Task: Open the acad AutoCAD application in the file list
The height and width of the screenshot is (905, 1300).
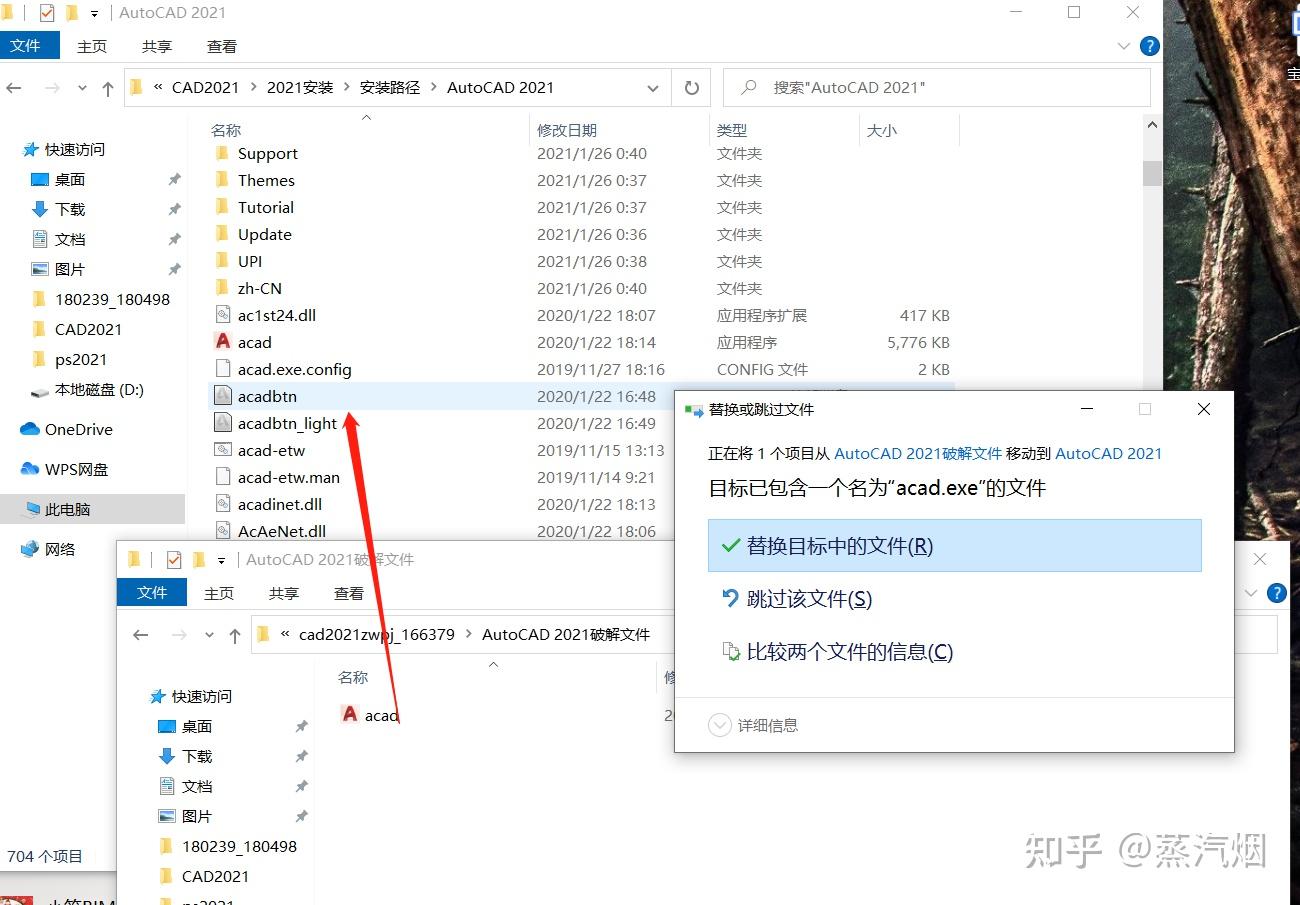Action: 255,342
